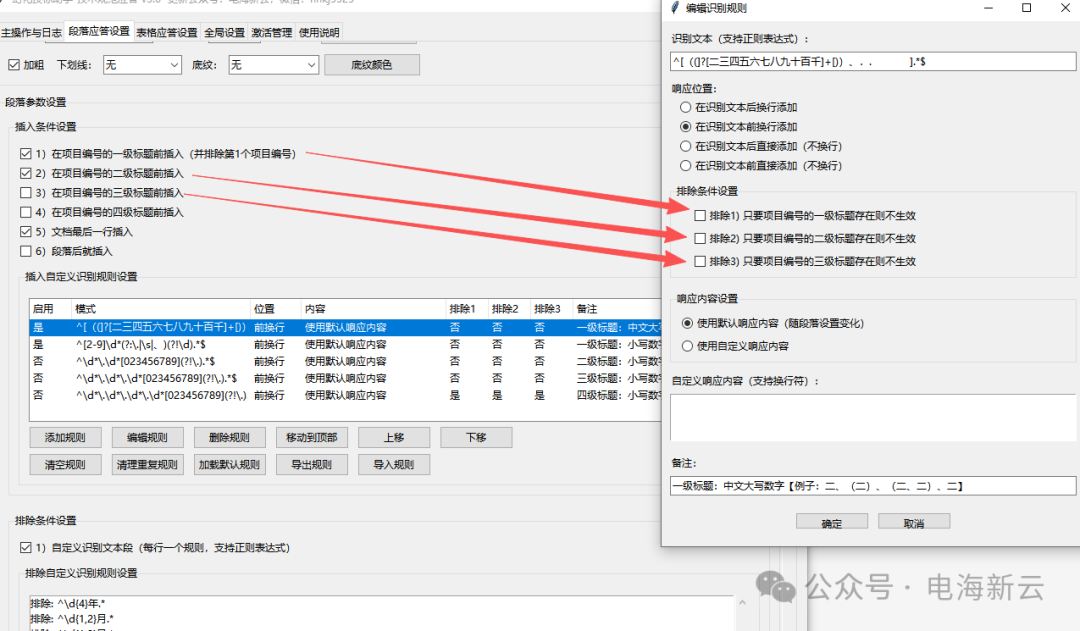Viewport: 1080px width, 631px height.
Task: Click the 识别文本 regex input field
Action: (x=873, y=62)
